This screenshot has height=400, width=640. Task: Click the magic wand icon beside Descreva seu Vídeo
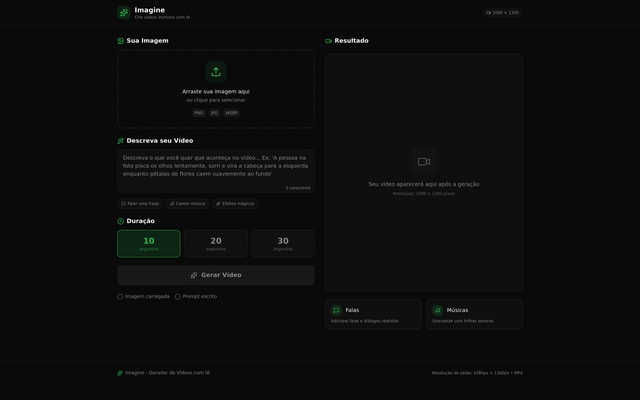point(120,141)
